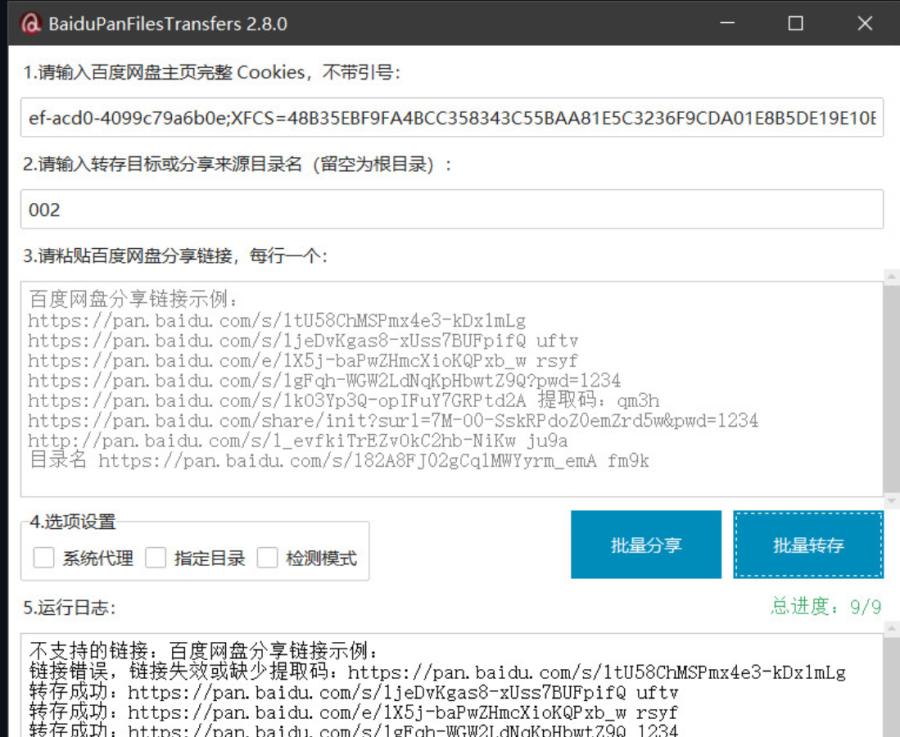Click the 目录名 example link with fm9k
Image resolution: width=900 pixels, height=737 pixels.
pyautogui.click(x=339, y=460)
